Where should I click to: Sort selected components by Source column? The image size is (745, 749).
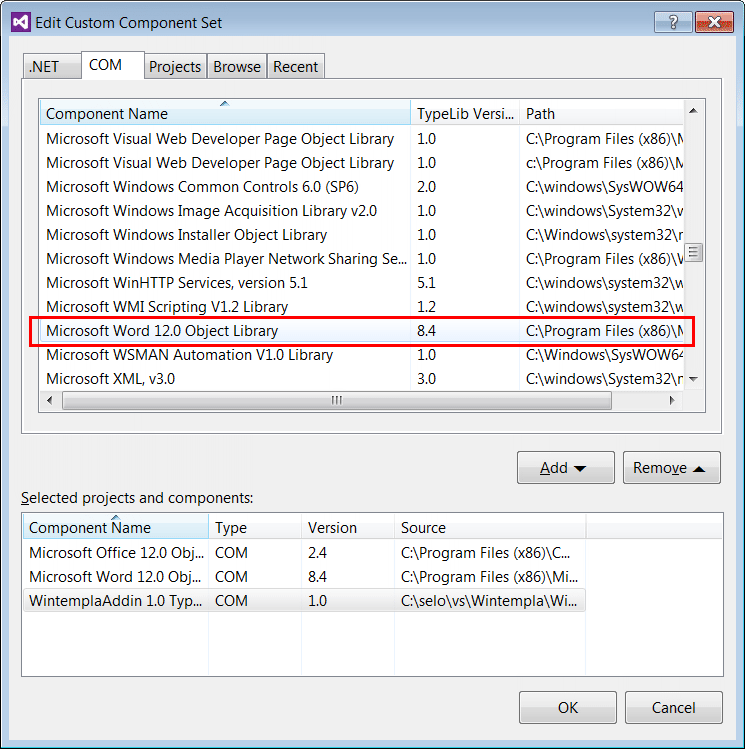490,527
